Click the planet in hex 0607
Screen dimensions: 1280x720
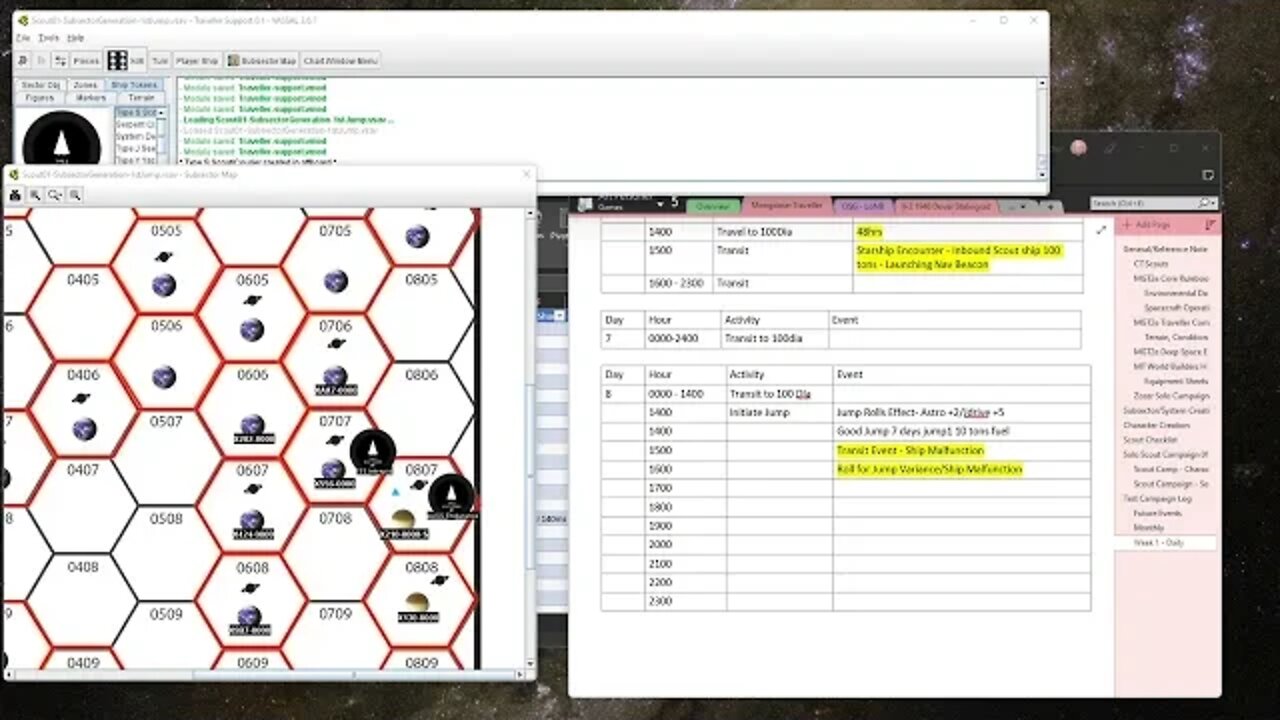(251, 520)
